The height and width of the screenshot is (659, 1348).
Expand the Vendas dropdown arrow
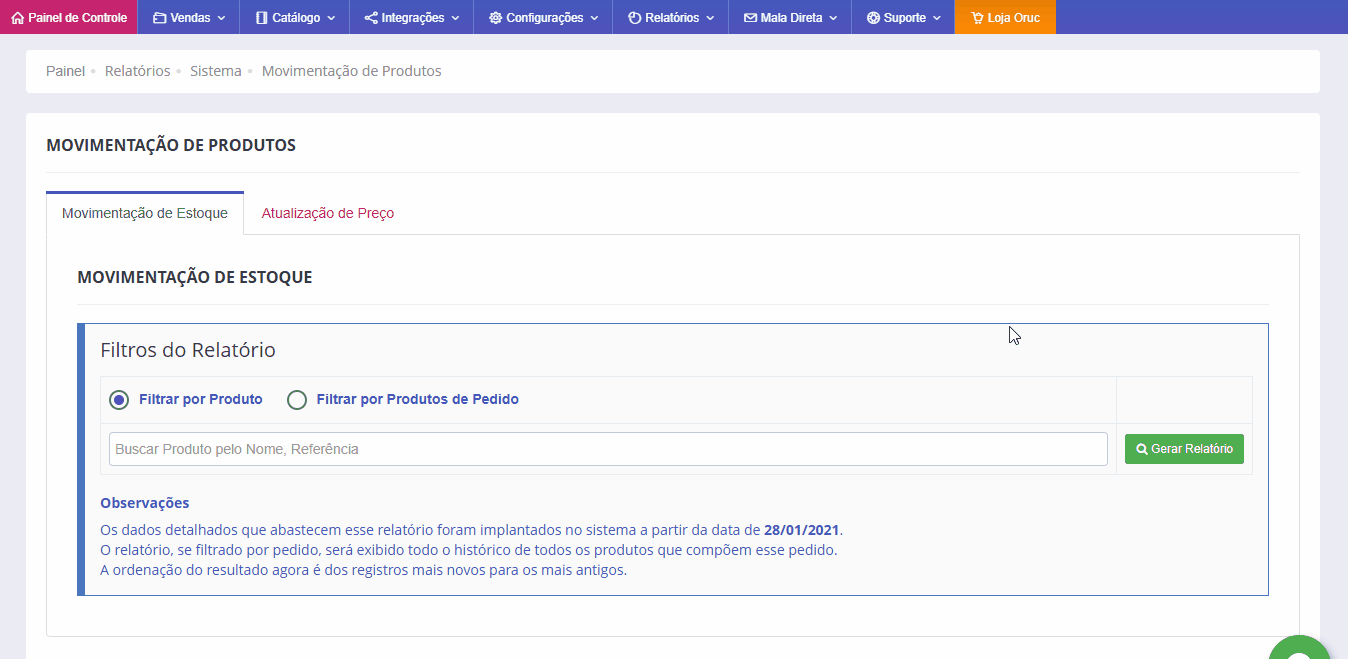(x=221, y=18)
